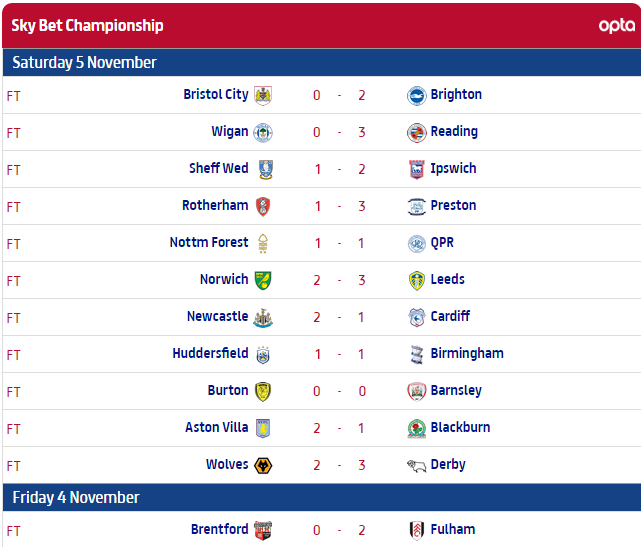Click the Fulham club crest
641x547 pixels.
(x=416, y=531)
